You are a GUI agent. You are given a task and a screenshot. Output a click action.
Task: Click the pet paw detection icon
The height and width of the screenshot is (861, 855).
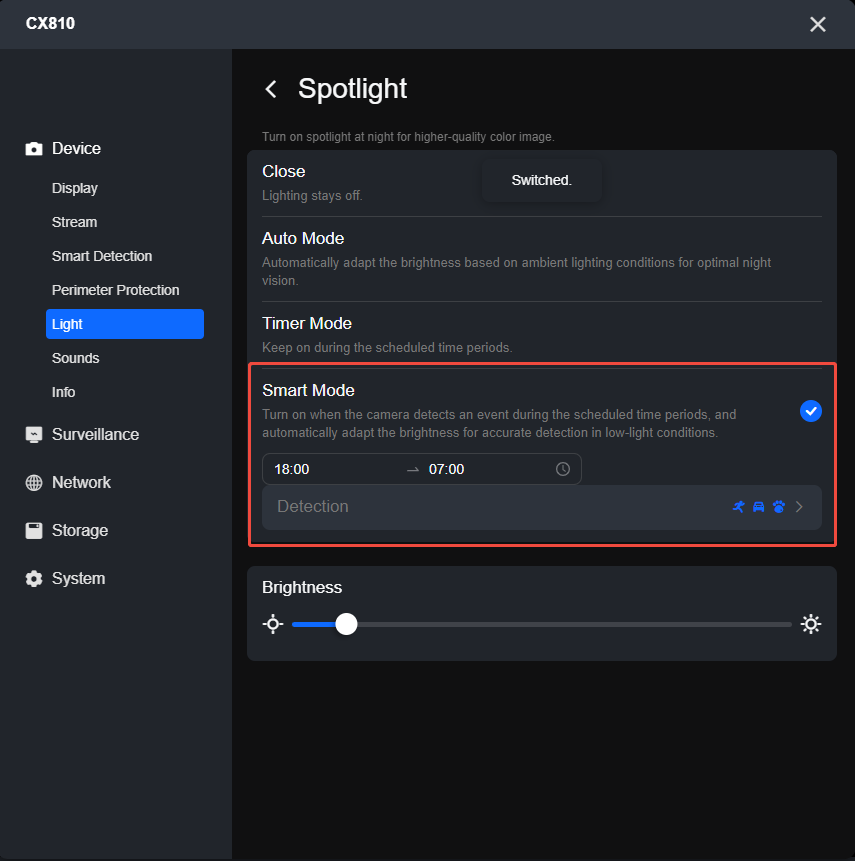point(779,507)
